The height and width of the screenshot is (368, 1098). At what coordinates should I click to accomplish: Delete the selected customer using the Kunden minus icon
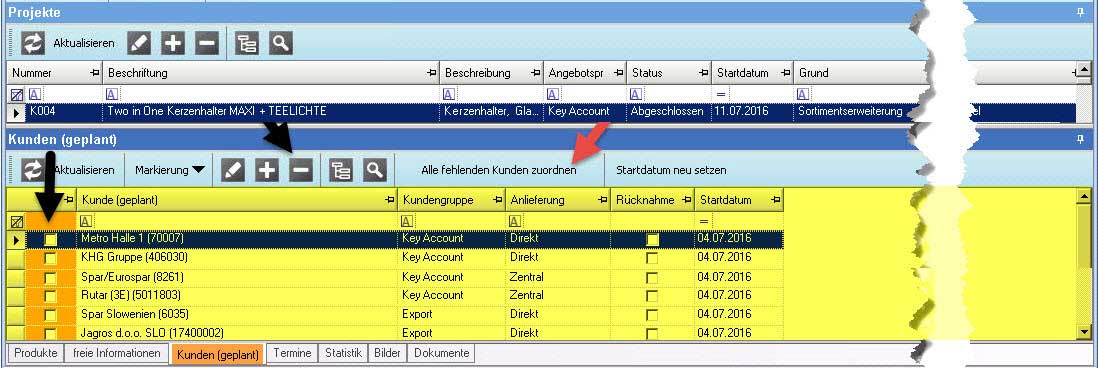tap(300, 170)
